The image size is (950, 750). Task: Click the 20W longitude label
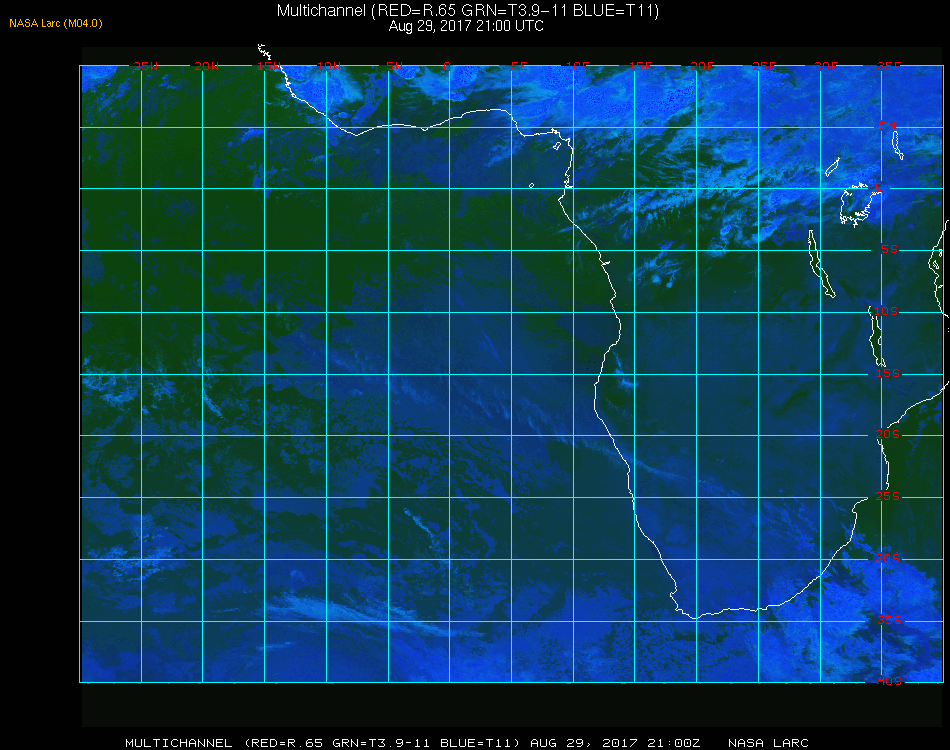(207, 66)
